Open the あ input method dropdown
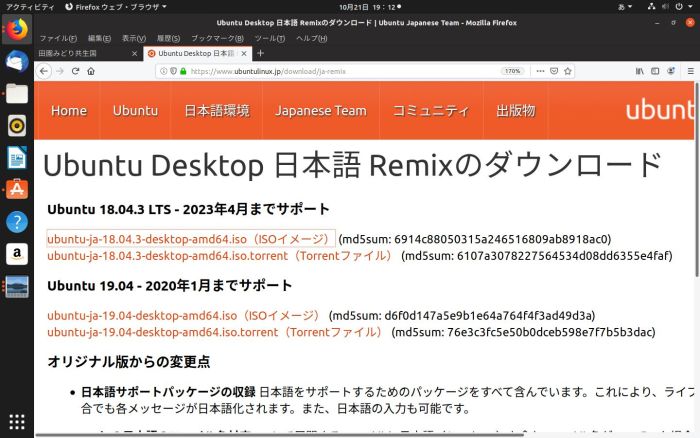700x438 pixels. [625, 7]
